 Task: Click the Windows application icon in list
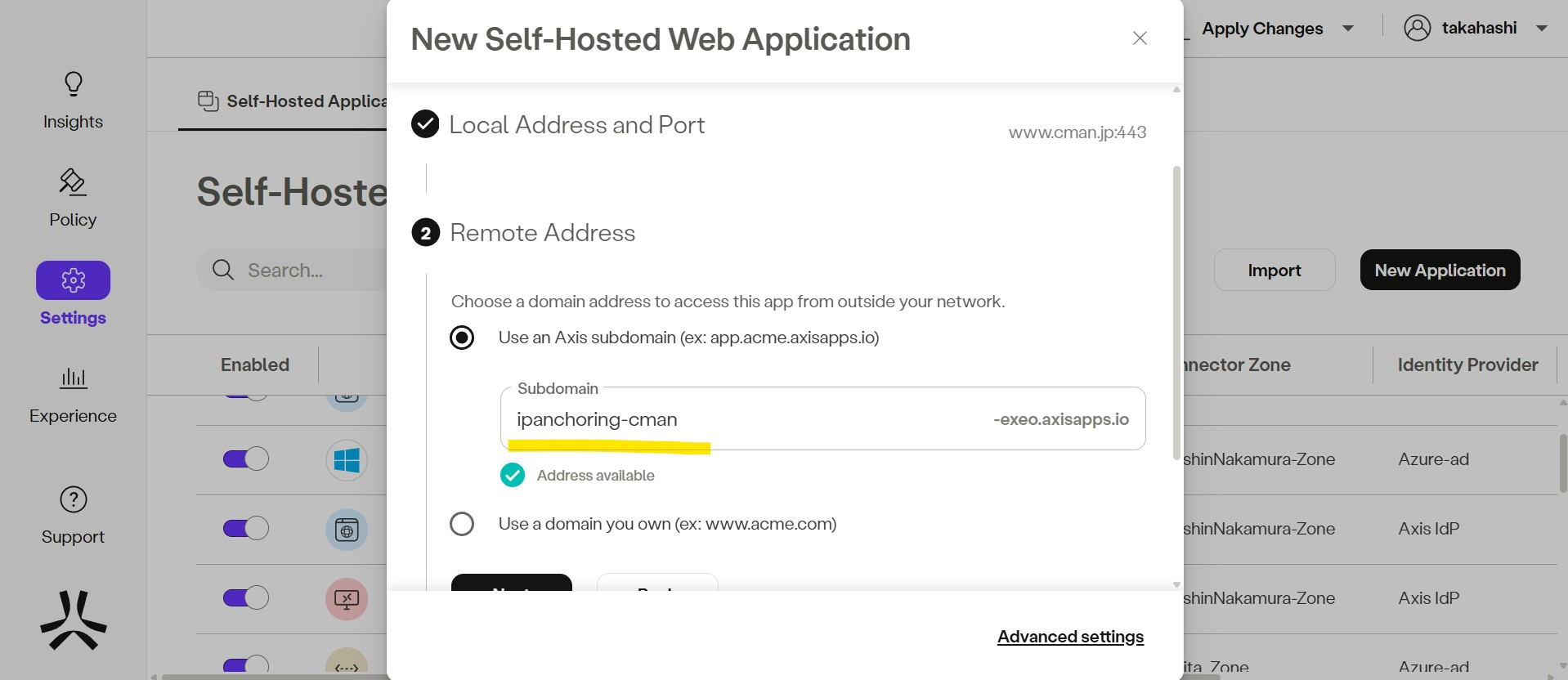[x=347, y=460]
